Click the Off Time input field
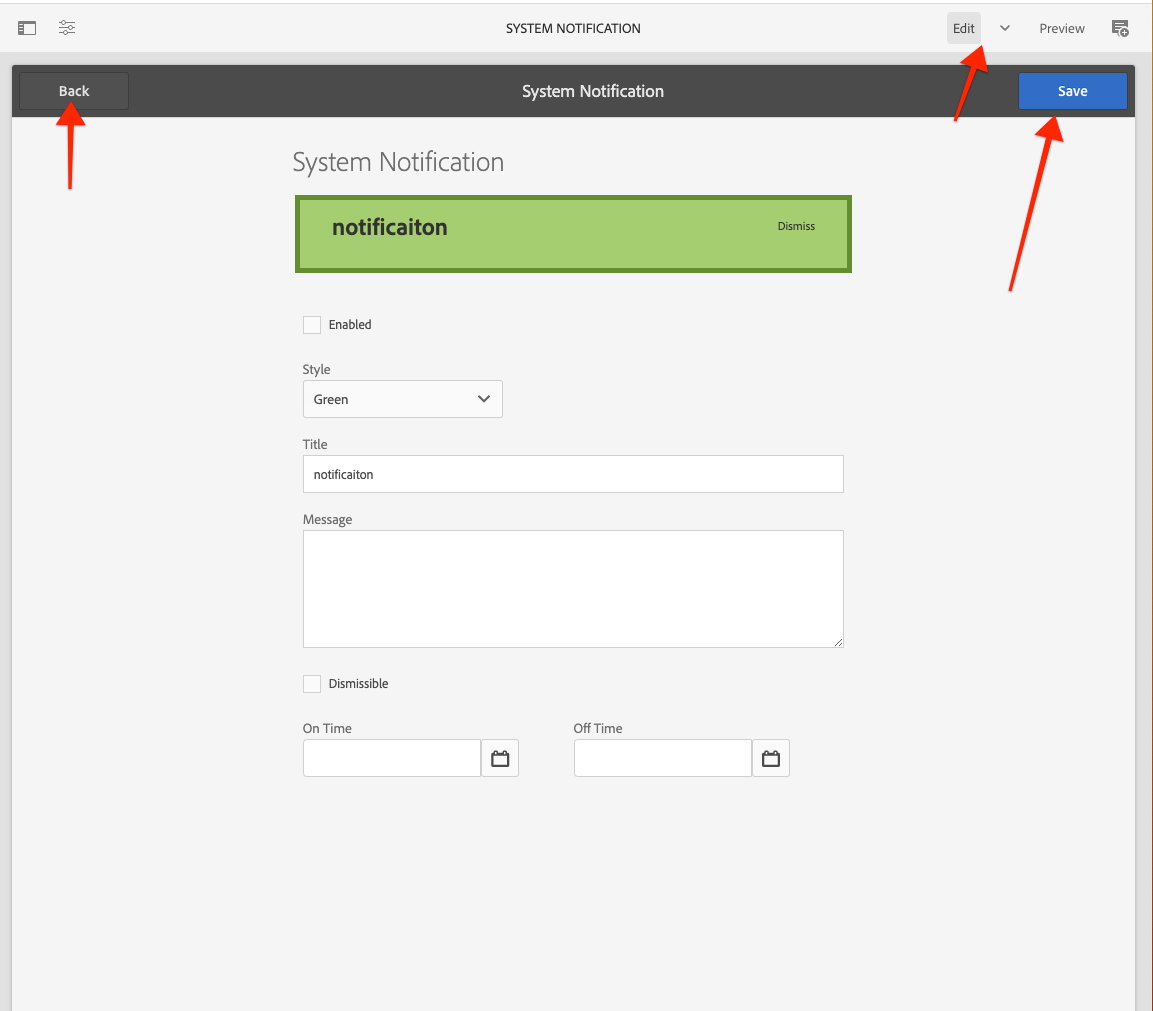The image size is (1153, 1011). [x=662, y=758]
